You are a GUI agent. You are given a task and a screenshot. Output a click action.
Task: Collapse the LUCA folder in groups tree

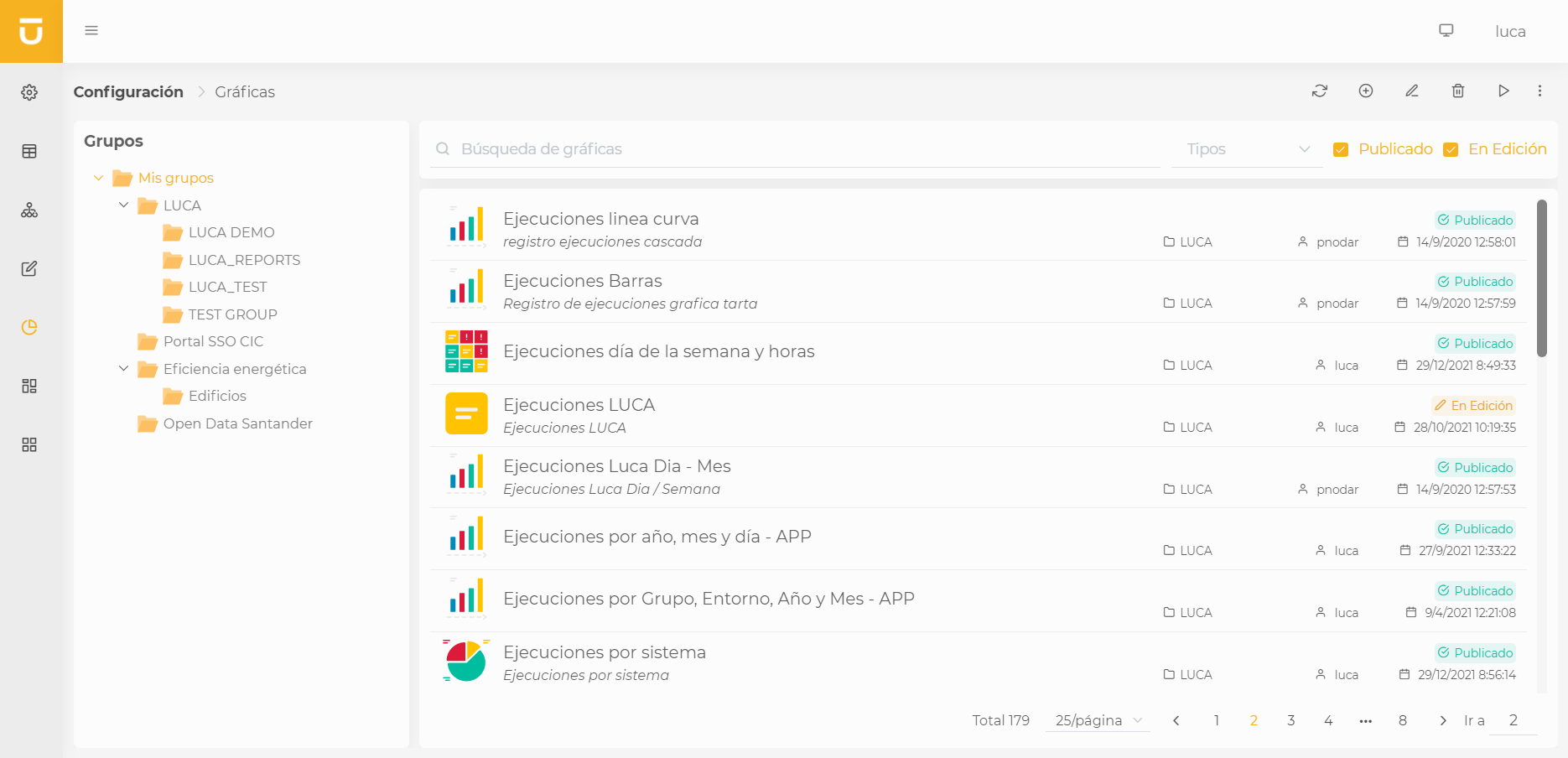(124, 205)
